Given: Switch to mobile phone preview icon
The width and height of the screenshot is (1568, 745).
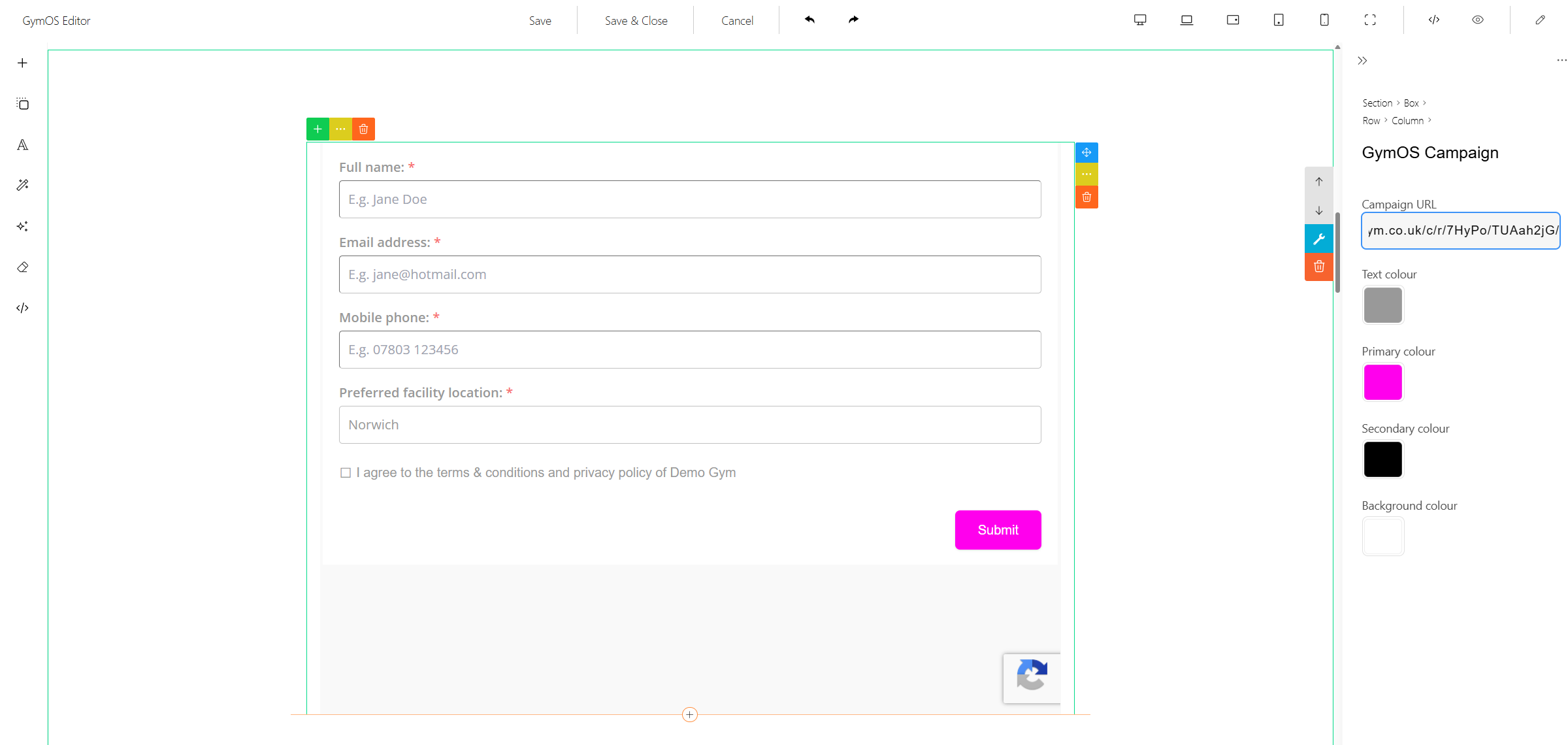Looking at the screenshot, I should click(1324, 20).
